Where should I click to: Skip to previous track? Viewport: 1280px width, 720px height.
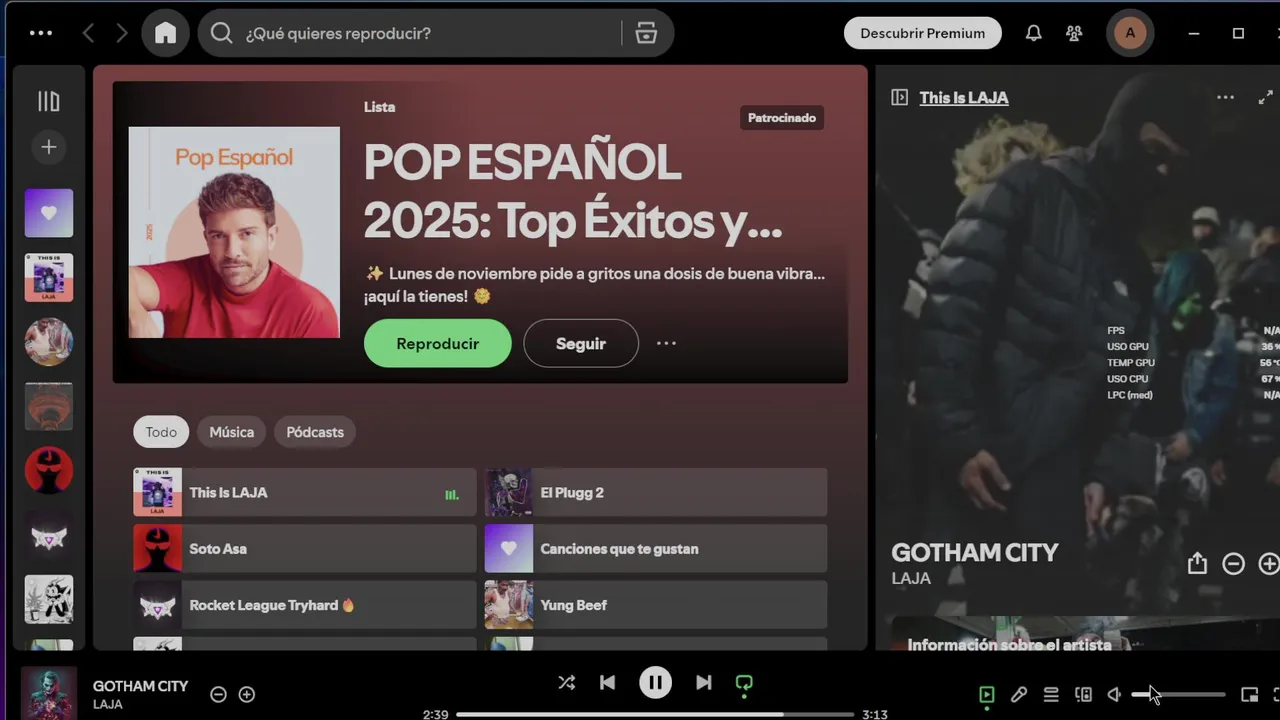point(607,682)
